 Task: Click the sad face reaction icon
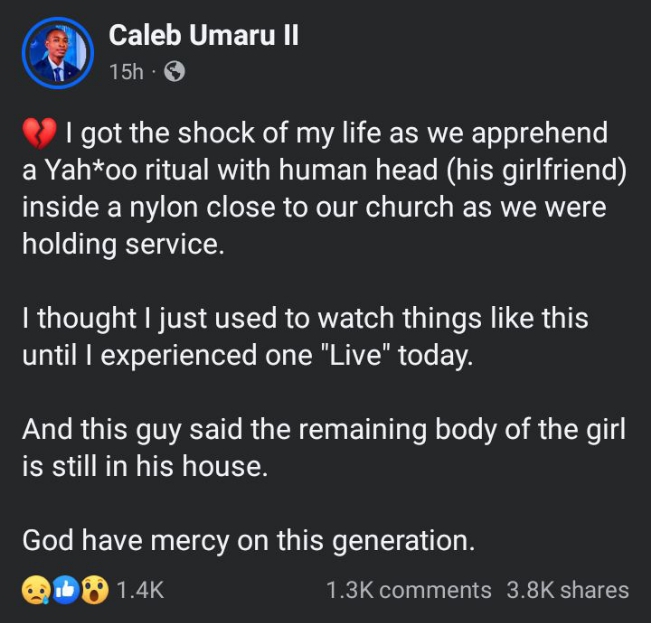[36, 590]
